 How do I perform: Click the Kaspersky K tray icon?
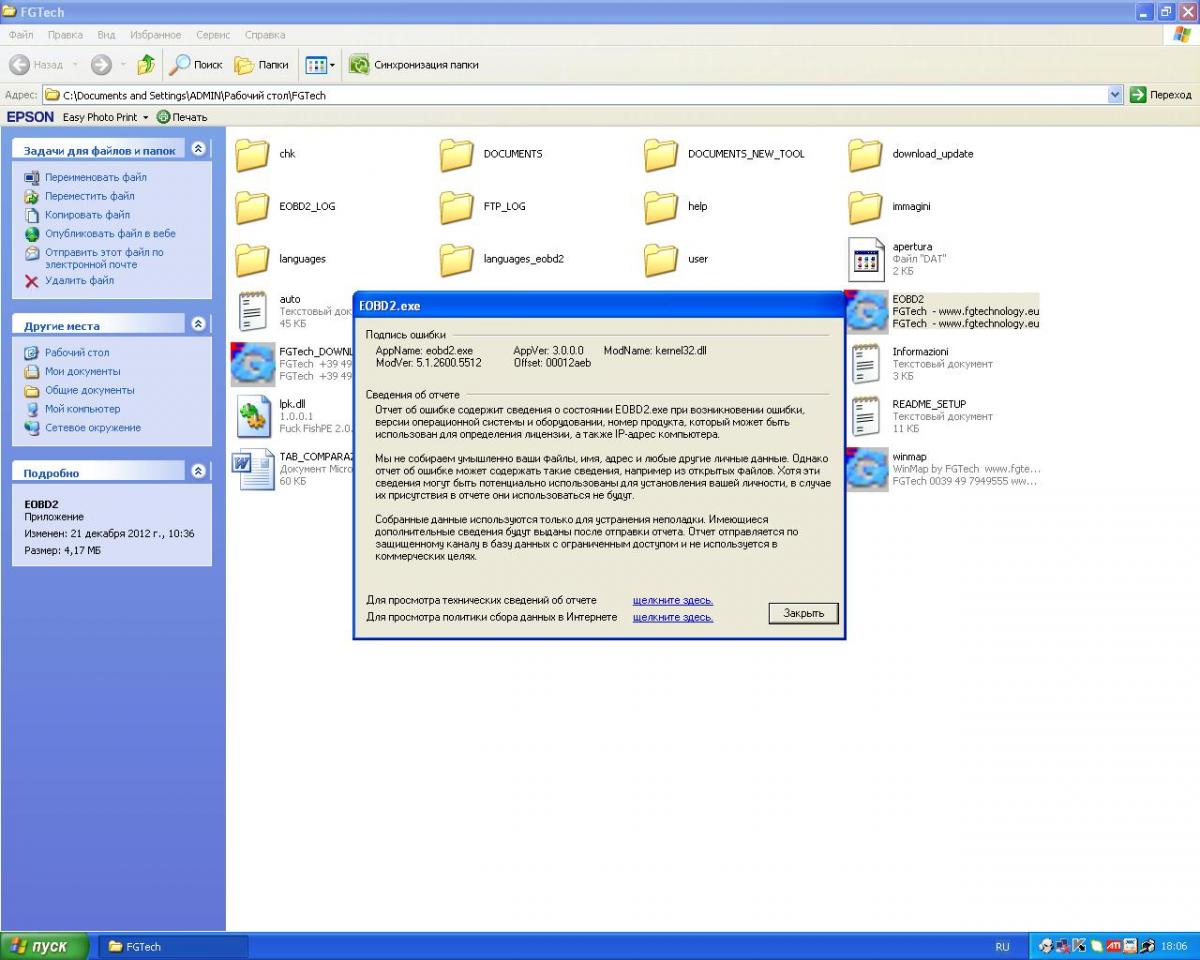1079,946
